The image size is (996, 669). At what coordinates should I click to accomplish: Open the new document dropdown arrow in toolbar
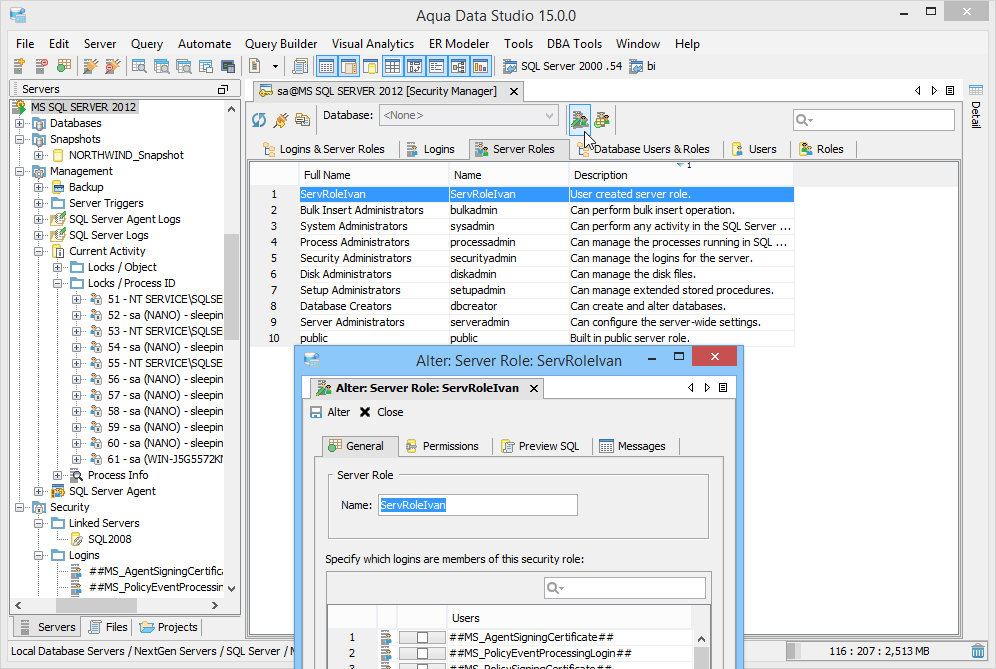[275, 66]
